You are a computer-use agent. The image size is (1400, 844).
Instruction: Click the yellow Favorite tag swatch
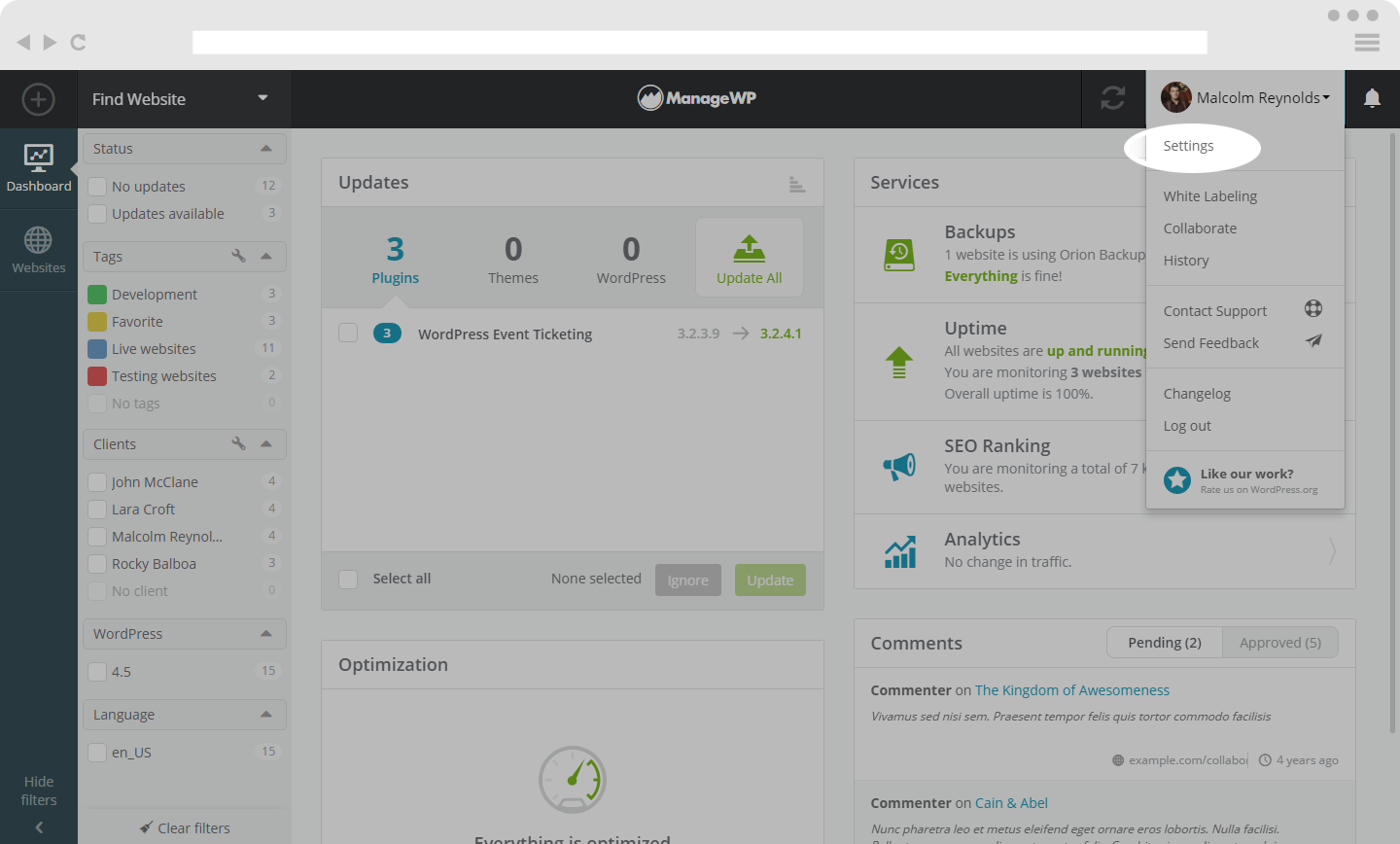[97, 322]
